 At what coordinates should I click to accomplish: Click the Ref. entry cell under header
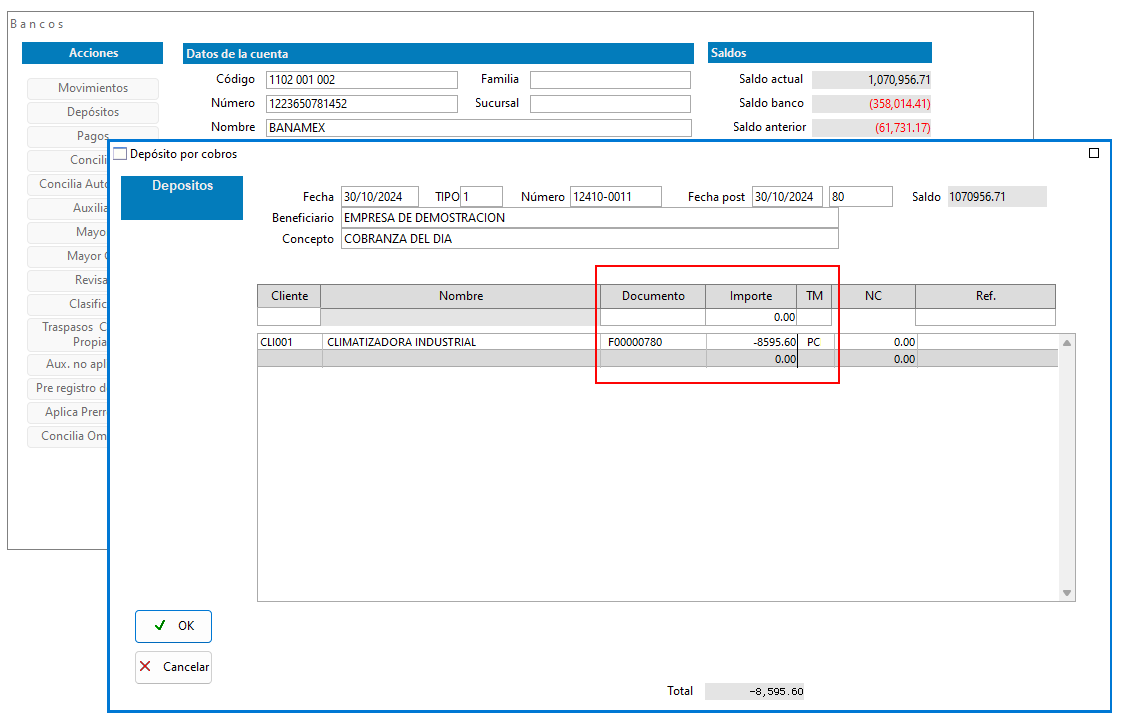coord(985,317)
